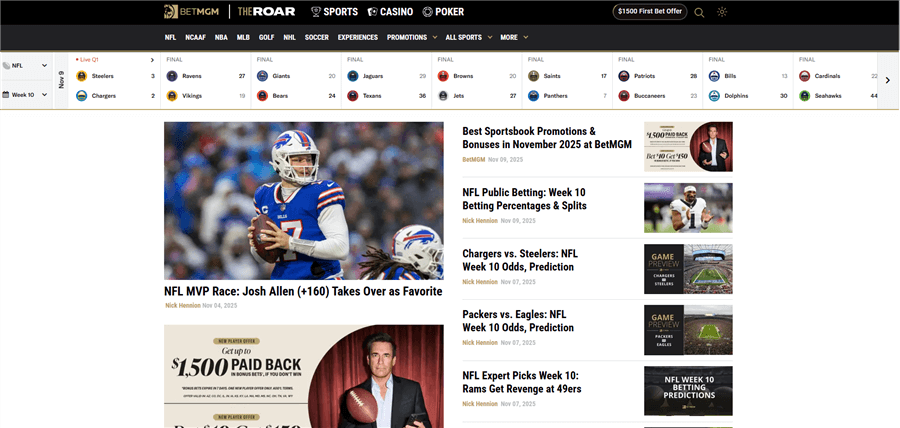900x428 pixels.
Task: Open the NFL MVP Race Josh Allen article
Action: click(x=303, y=292)
